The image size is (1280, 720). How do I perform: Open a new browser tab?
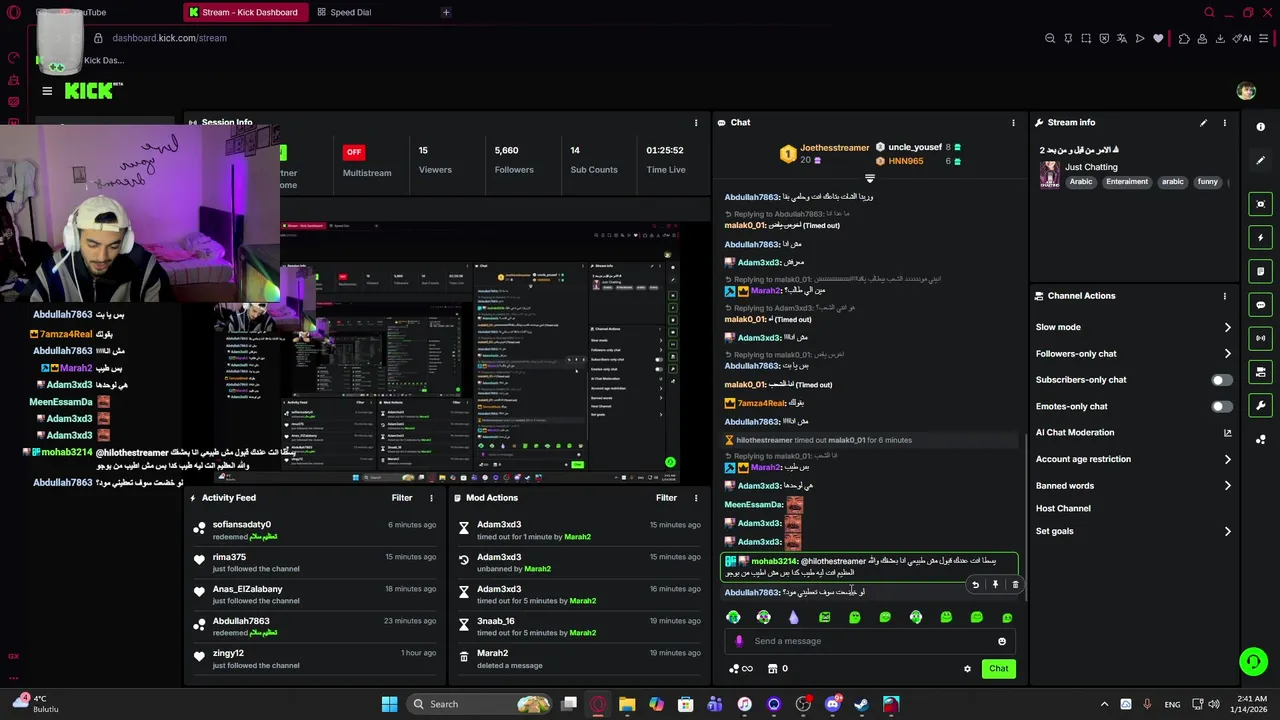[x=446, y=12]
